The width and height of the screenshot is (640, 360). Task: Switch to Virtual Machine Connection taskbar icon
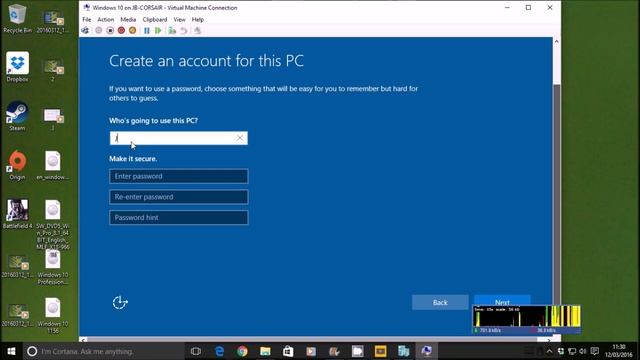pyautogui.click(x=427, y=351)
